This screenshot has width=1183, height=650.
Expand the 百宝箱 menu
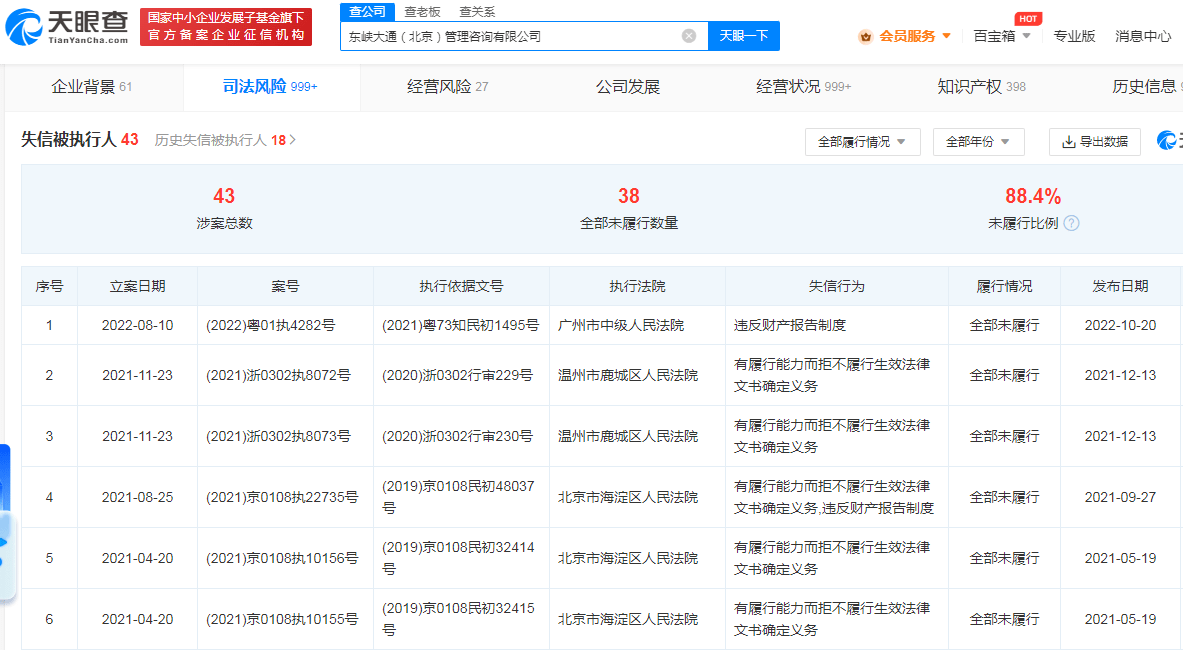(x=1002, y=36)
